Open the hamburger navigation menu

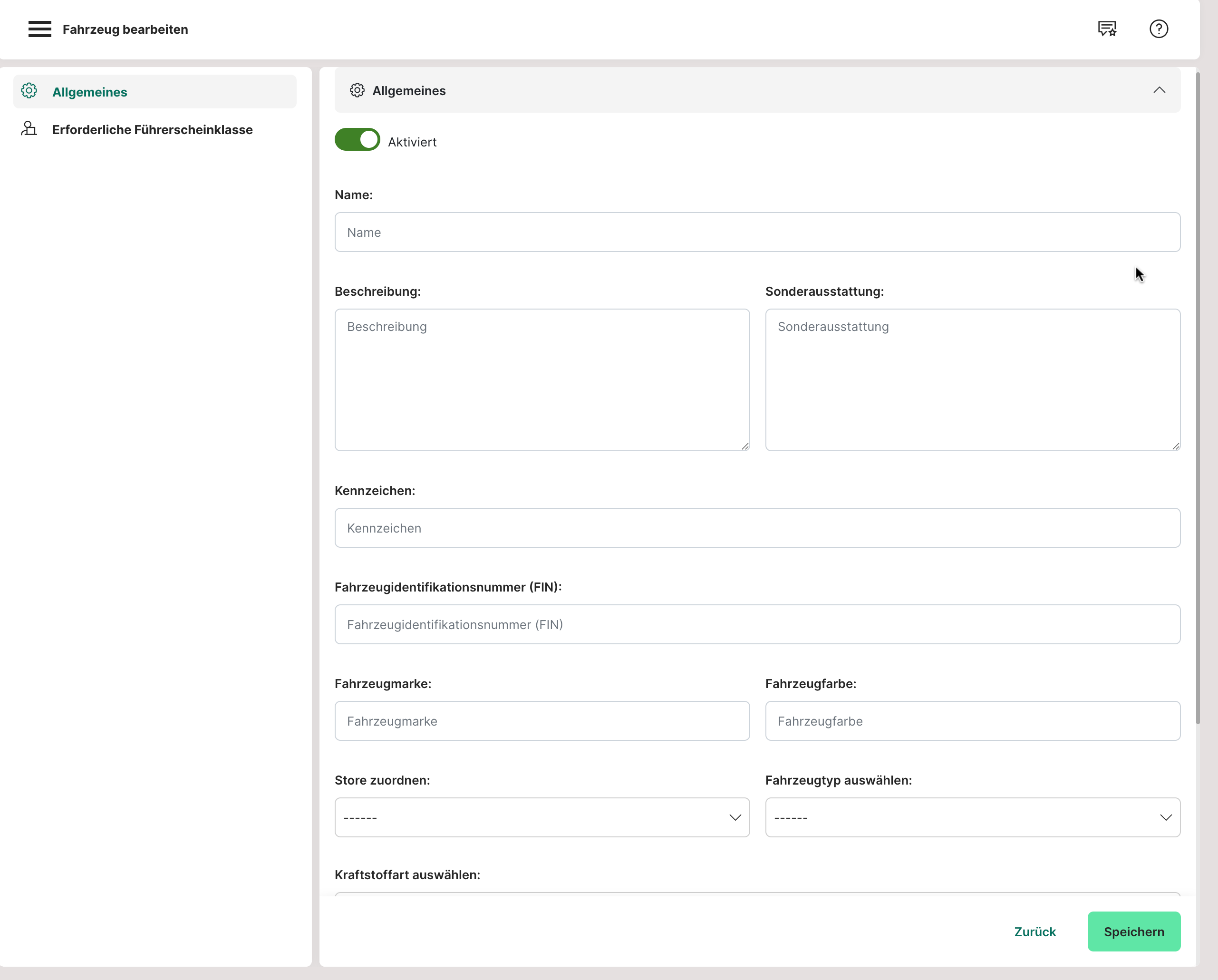[39, 29]
